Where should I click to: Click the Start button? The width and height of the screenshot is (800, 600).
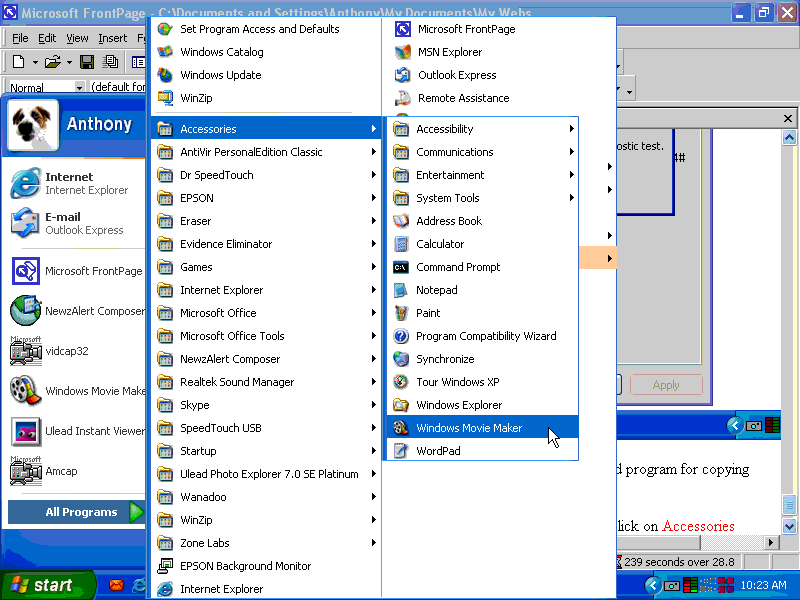tap(47, 585)
